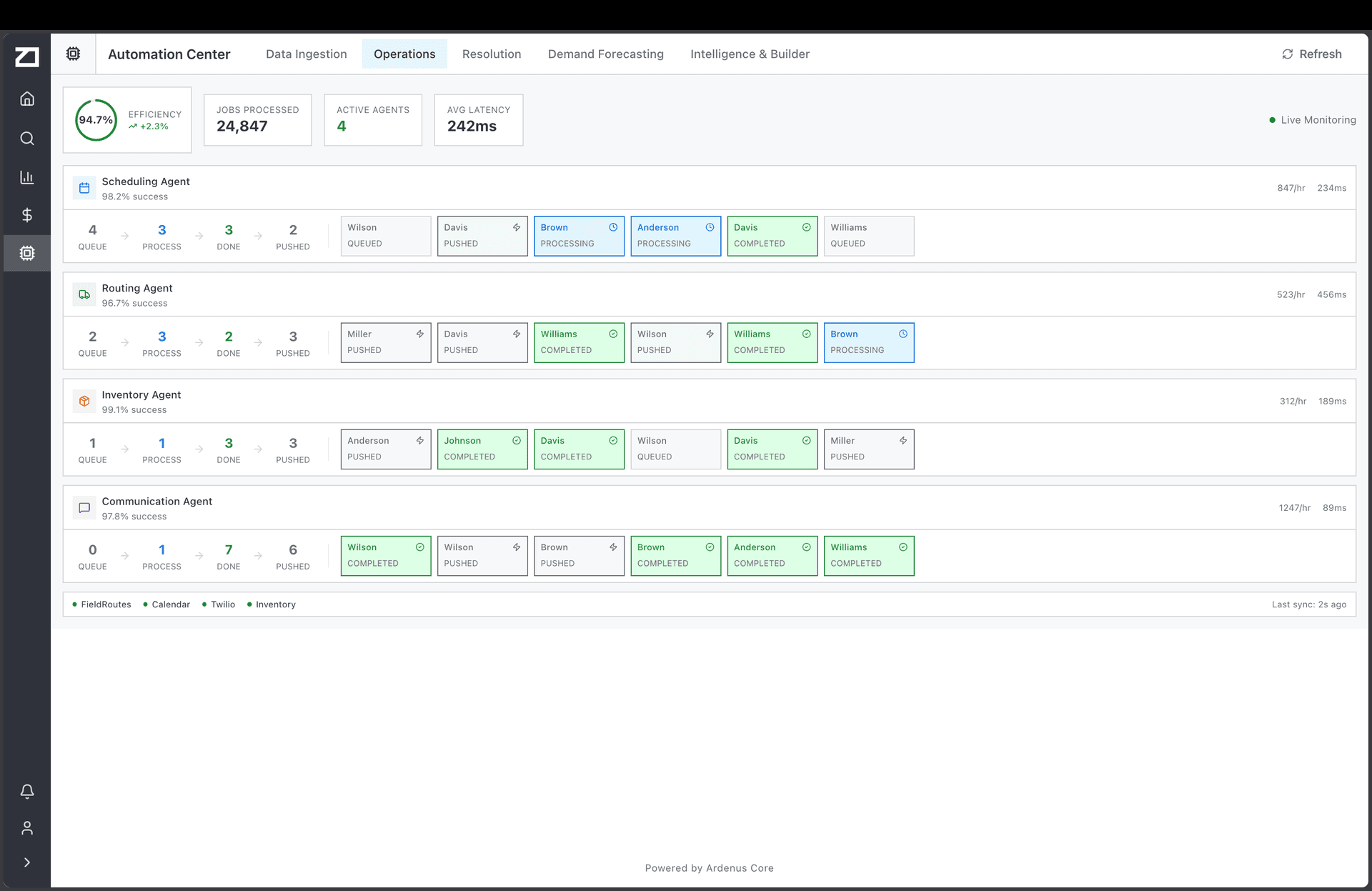1372x891 pixels.
Task: Expand the sidebar using the chevron arrow
Action: 26,862
